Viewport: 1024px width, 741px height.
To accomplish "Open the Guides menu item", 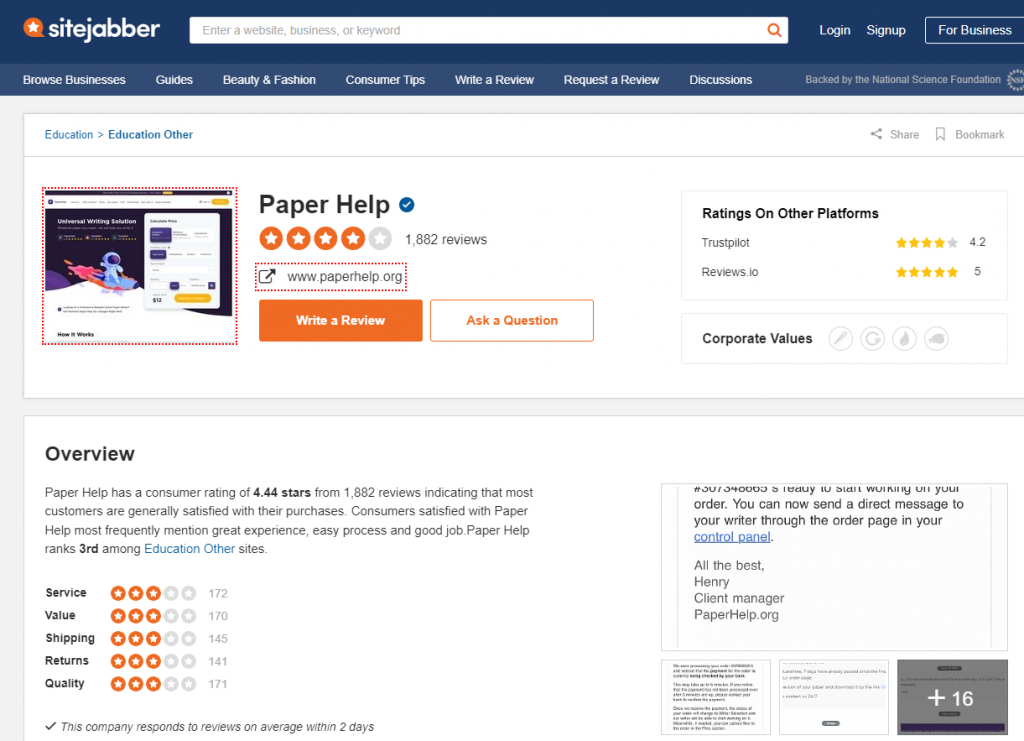I will coord(174,80).
